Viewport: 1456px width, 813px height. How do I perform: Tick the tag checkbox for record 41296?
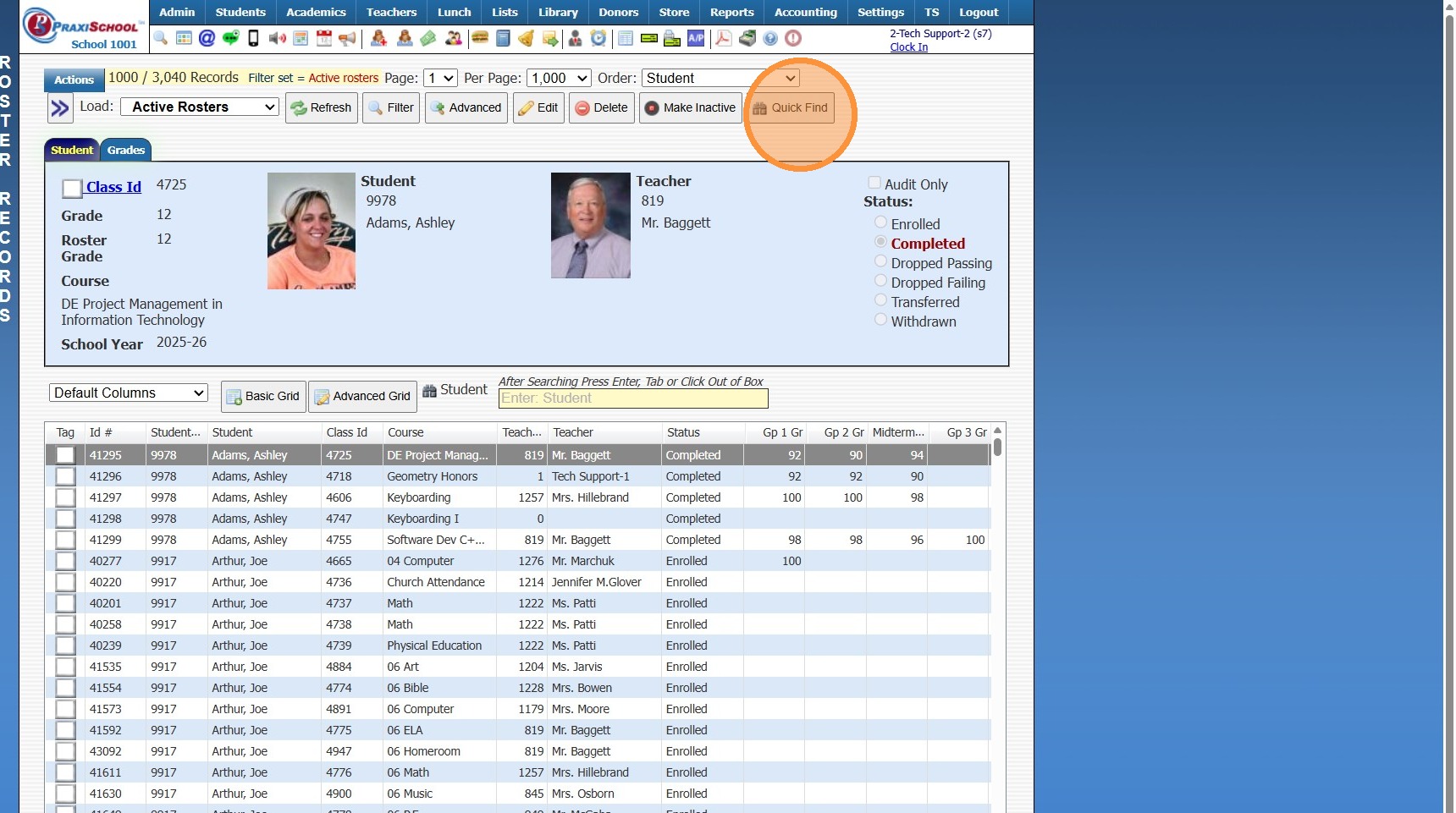65,476
